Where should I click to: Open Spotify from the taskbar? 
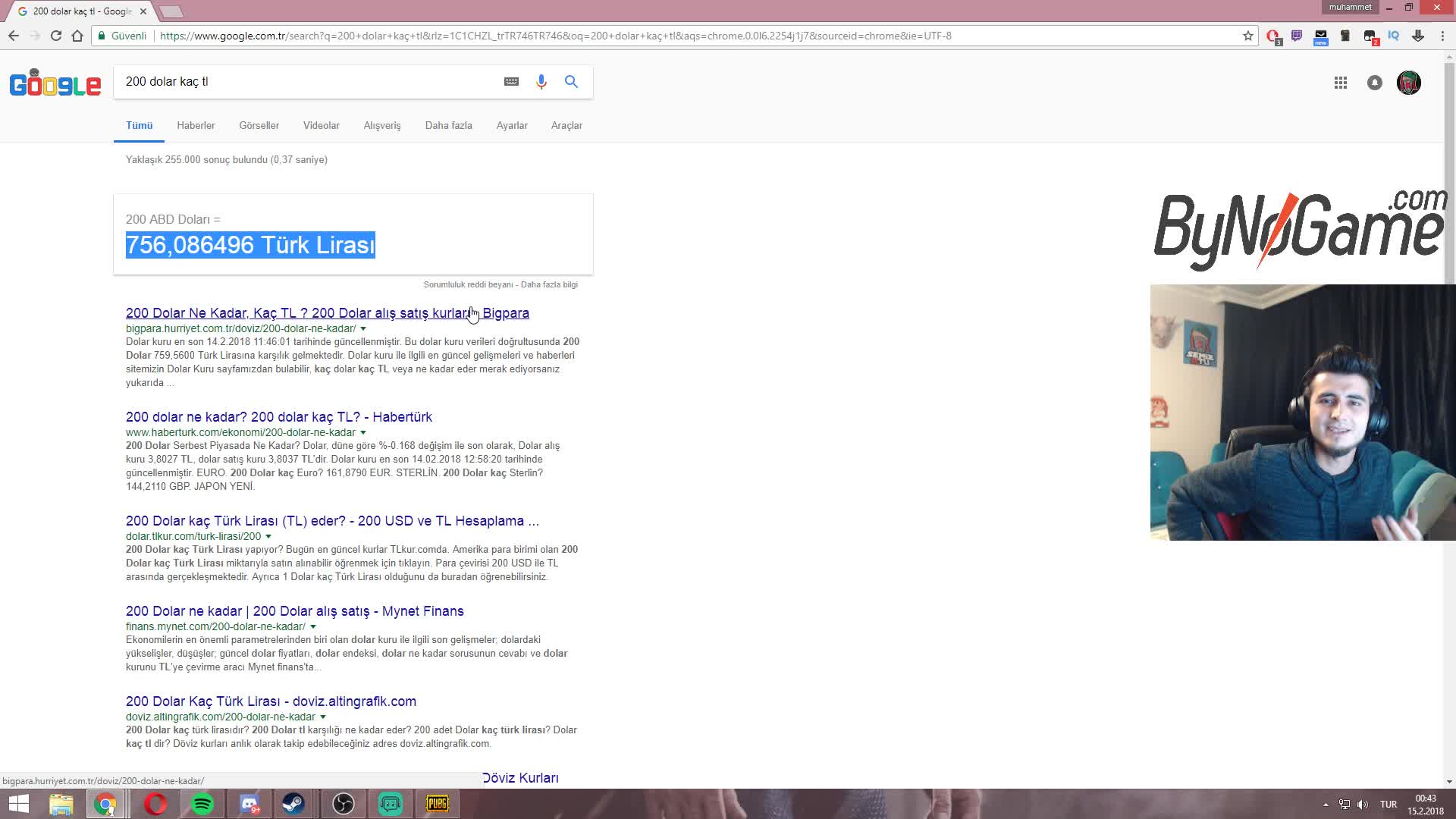click(202, 804)
